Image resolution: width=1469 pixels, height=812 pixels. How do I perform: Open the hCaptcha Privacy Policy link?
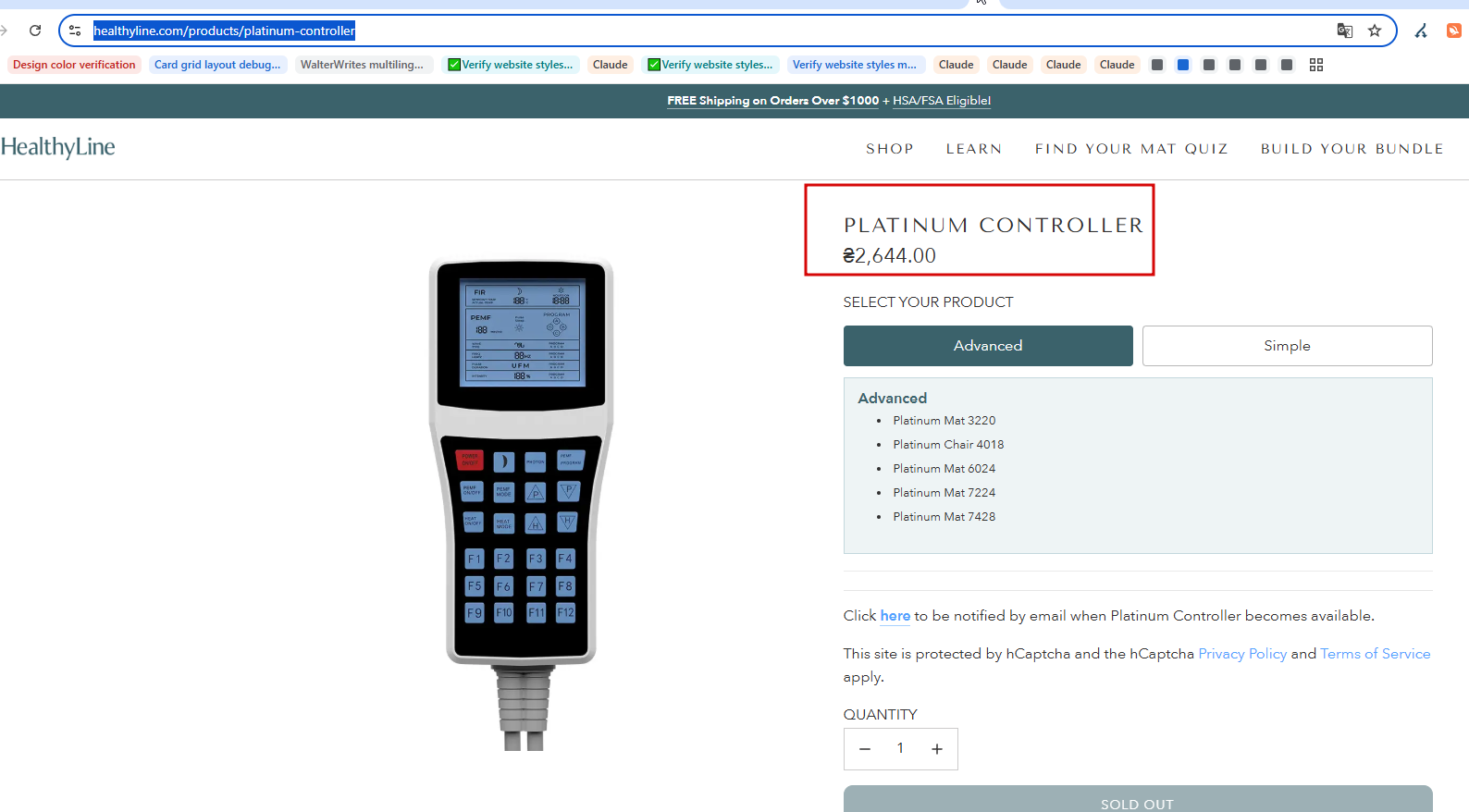point(1242,654)
